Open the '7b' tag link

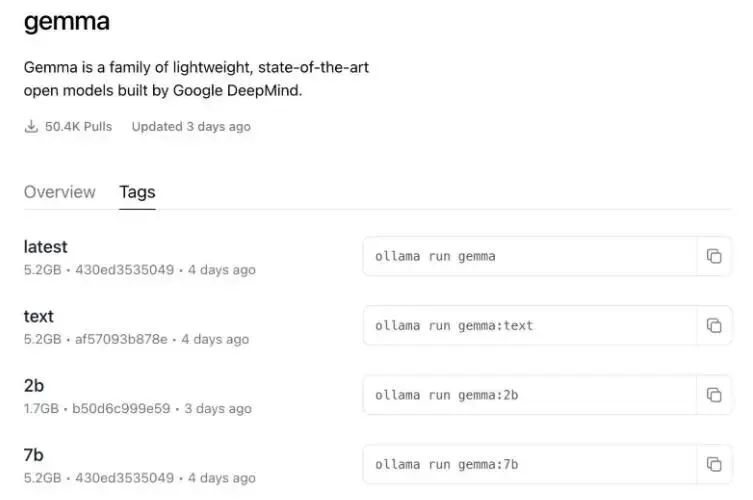click(x=34, y=455)
